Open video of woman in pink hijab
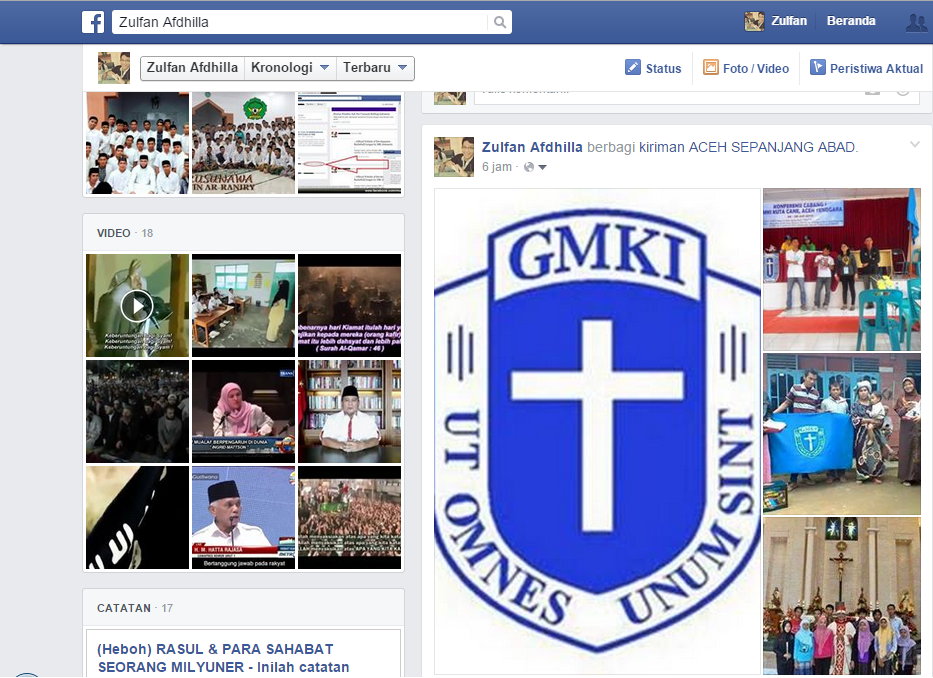The width and height of the screenshot is (933, 678). coord(243,411)
